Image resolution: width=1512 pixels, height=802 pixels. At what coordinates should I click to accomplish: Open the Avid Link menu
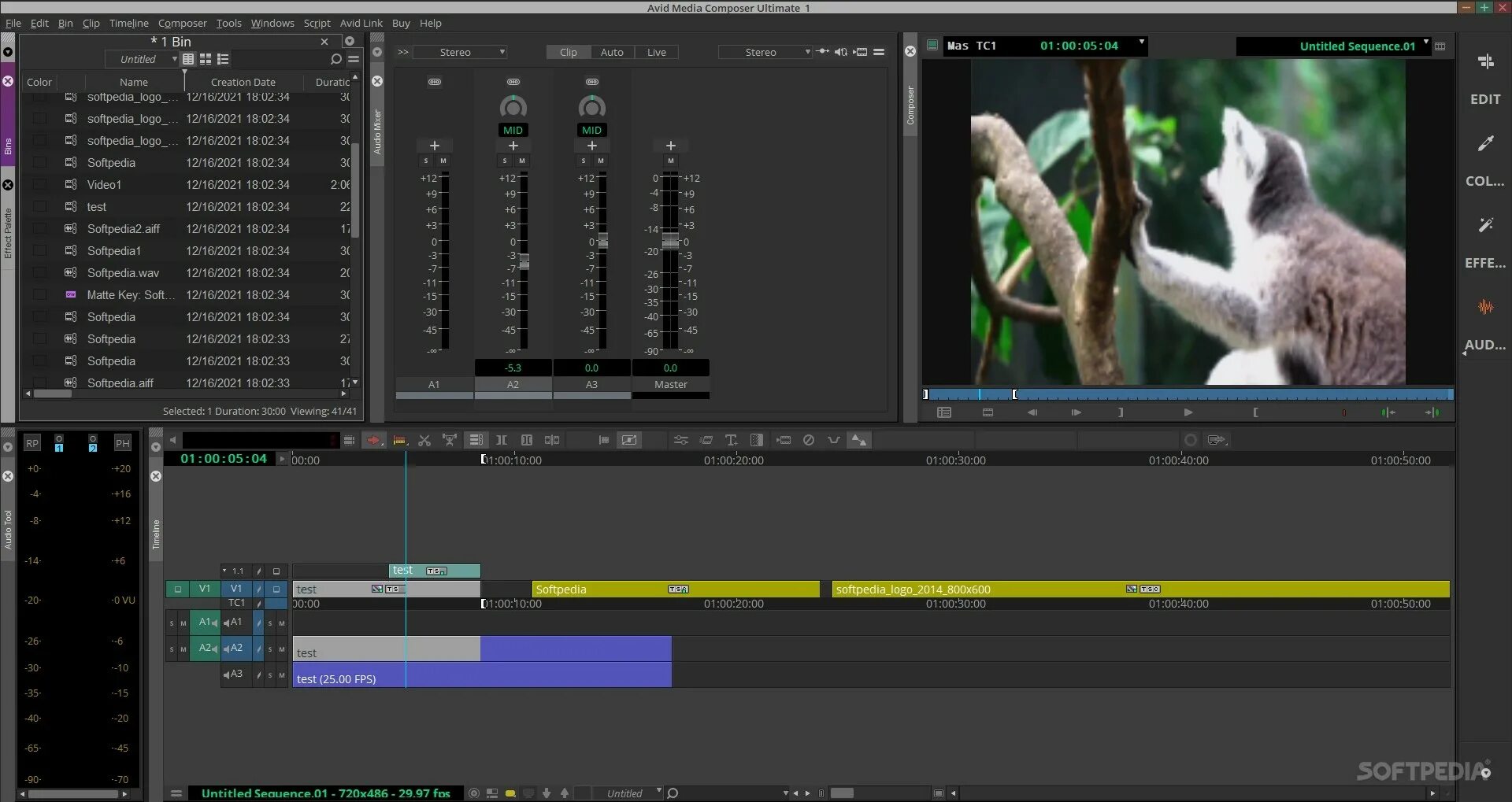point(361,23)
